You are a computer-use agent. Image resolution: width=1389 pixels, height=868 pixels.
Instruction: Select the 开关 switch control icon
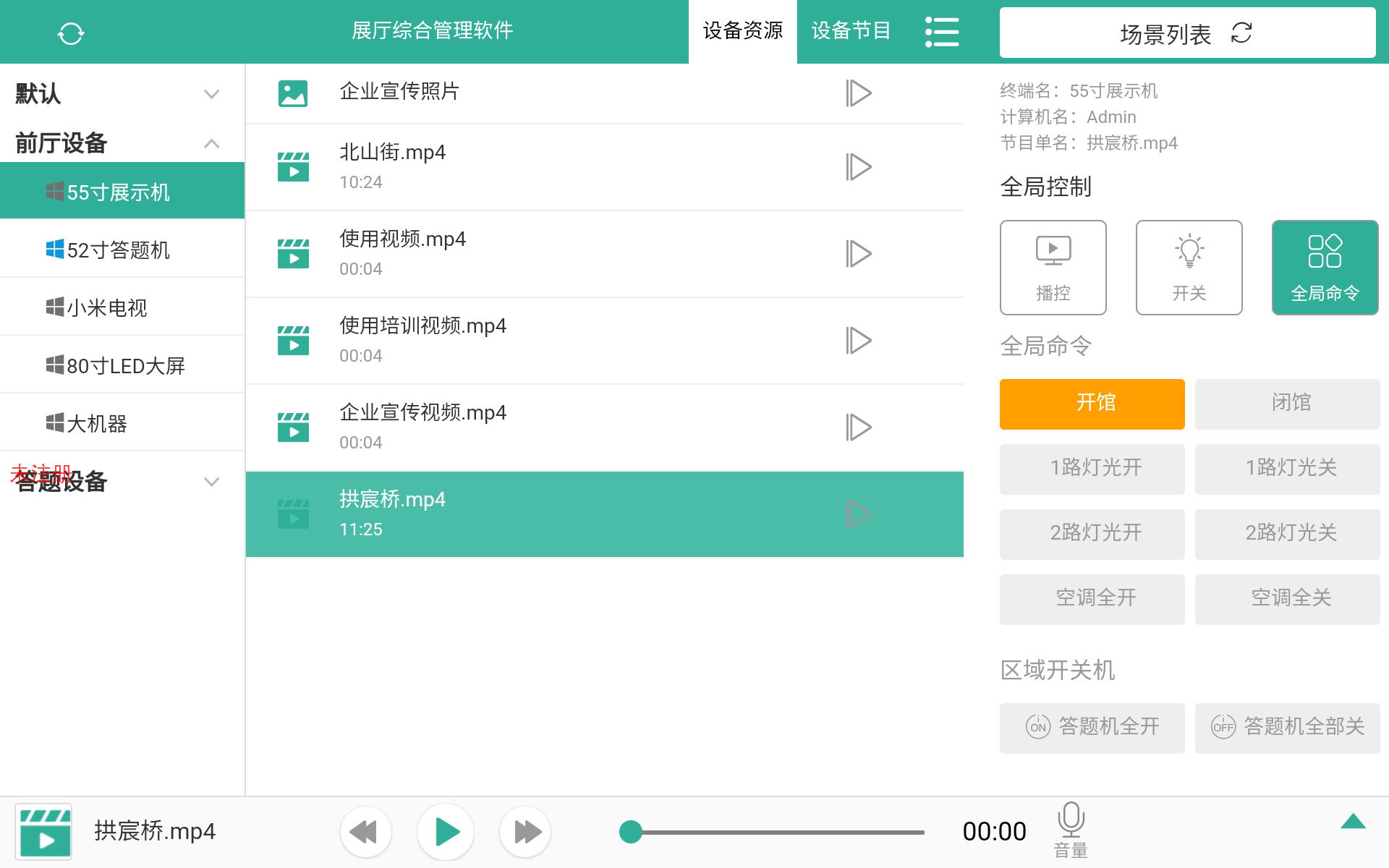point(1189,266)
